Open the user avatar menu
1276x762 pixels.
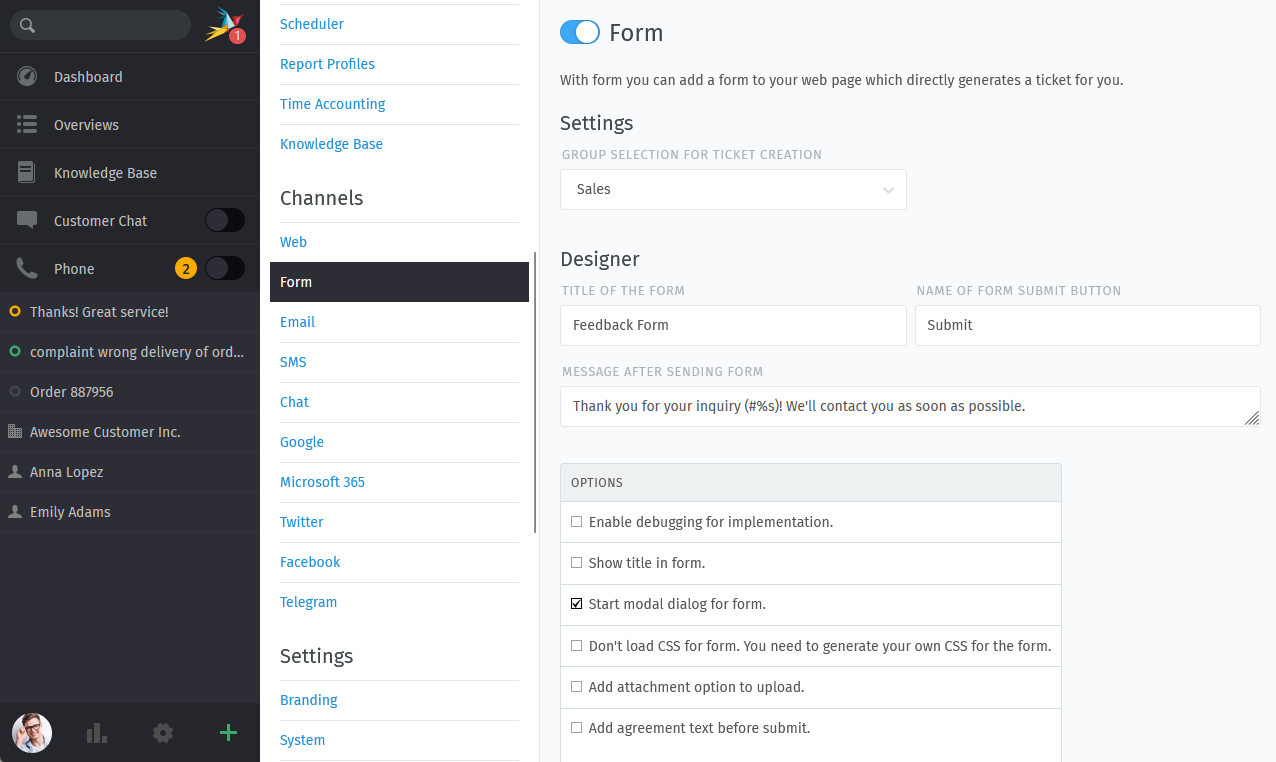pyautogui.click(x=32, y=733)
